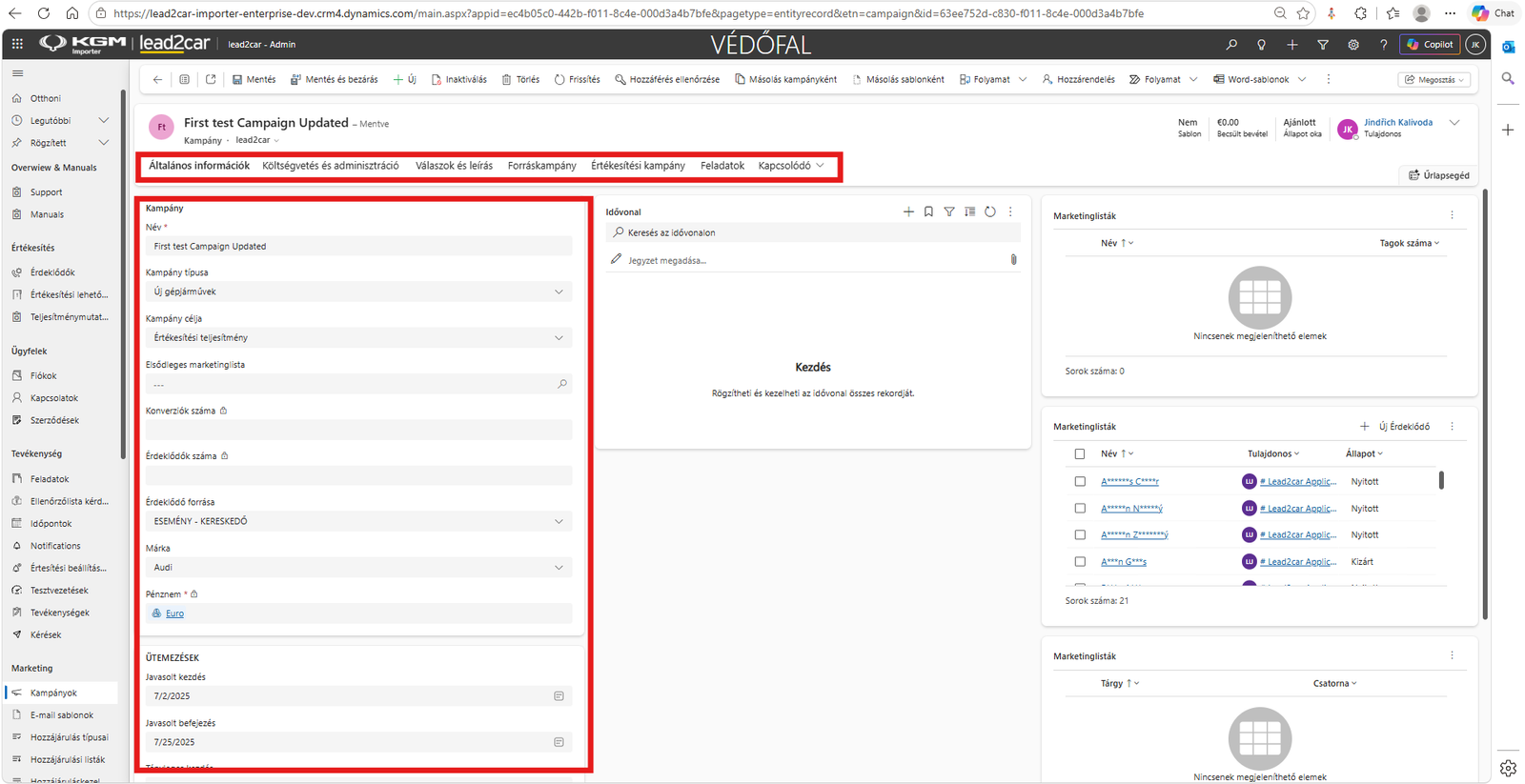Check the row checkbox for A*****n Z*******ý
1525x784 pixels.
(1080, 534)
